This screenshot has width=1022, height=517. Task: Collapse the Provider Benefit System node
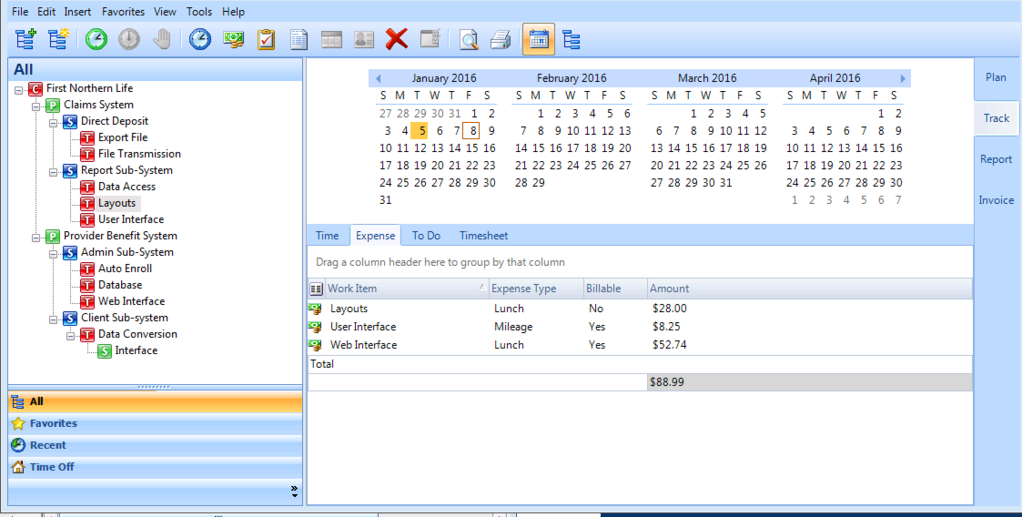coord(36,236)
